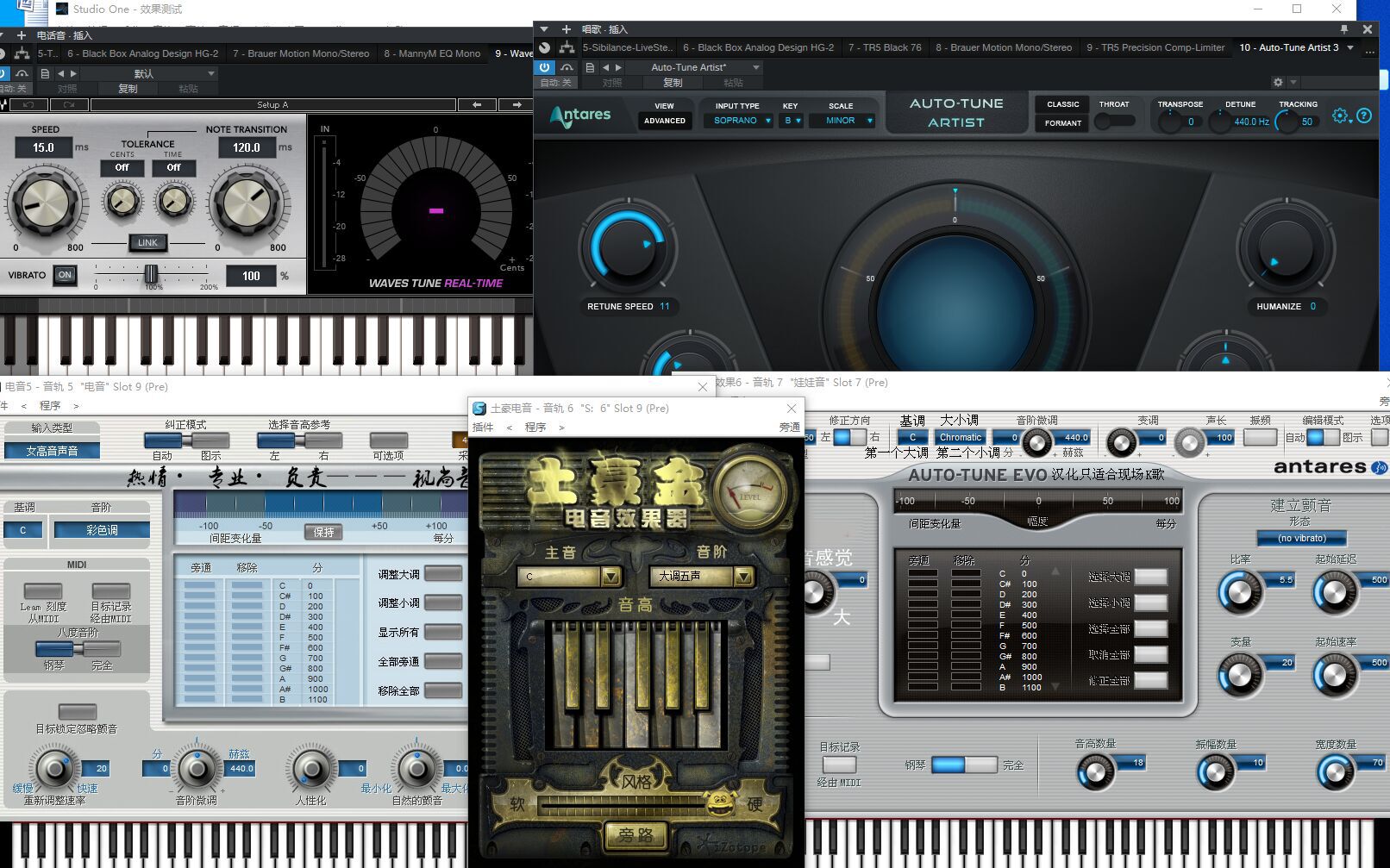This screenshot has width=1390, height=868.
Task: Open KEY B dropdown in Auto-Tune Artist
Action: 792,121
